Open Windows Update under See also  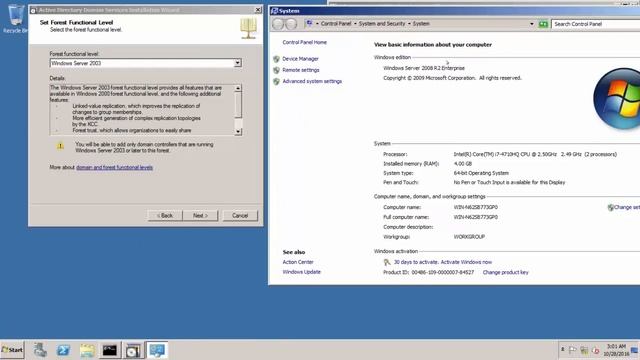[x=302, y=272]
